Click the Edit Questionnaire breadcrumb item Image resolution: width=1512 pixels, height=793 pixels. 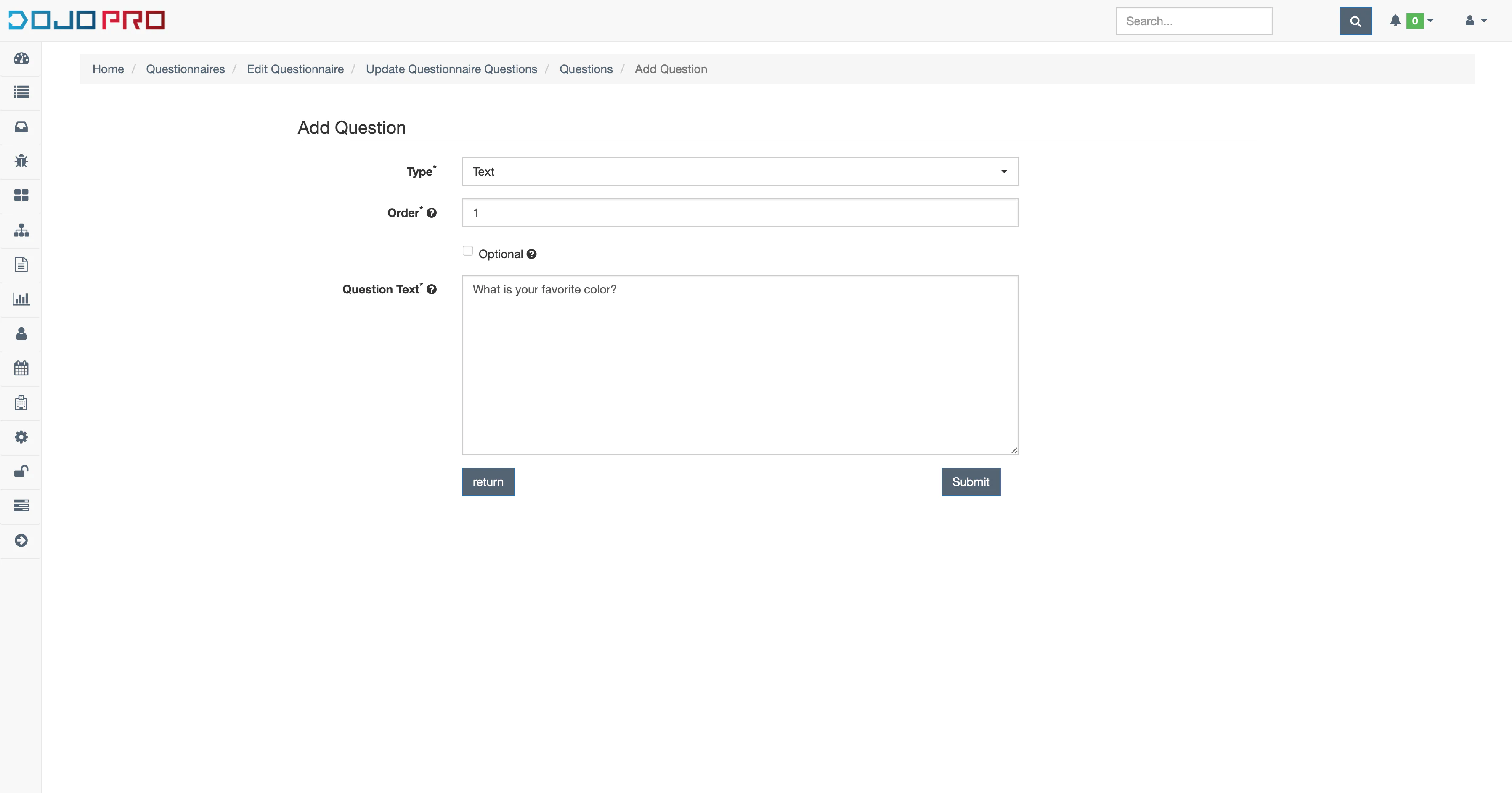(295, 69)
